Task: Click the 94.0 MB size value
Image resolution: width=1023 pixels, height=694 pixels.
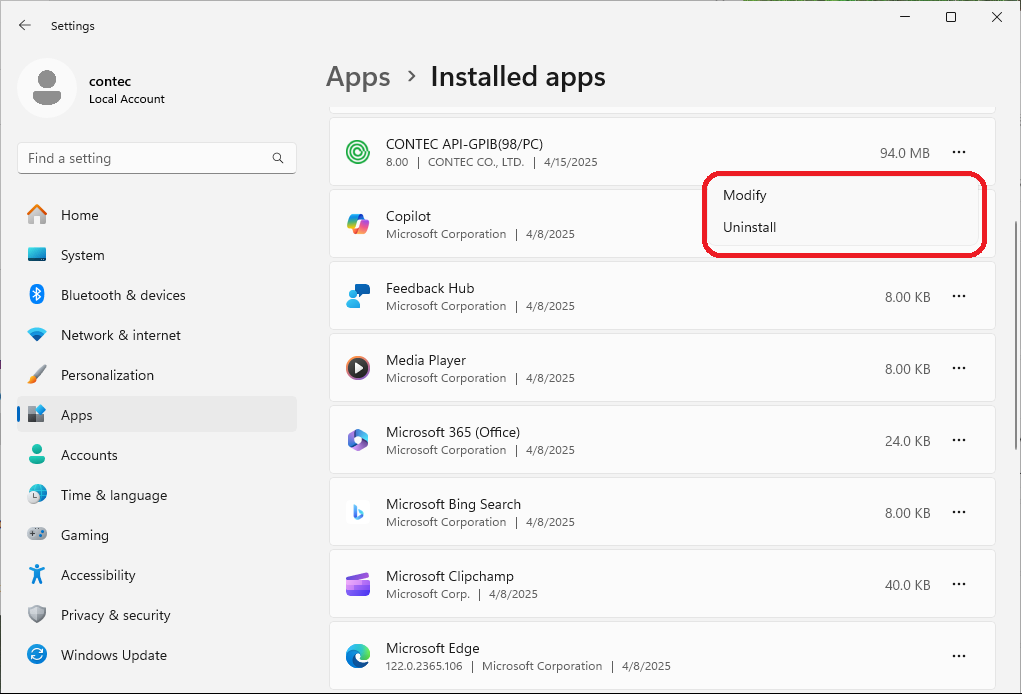Action: click(904, 153)
